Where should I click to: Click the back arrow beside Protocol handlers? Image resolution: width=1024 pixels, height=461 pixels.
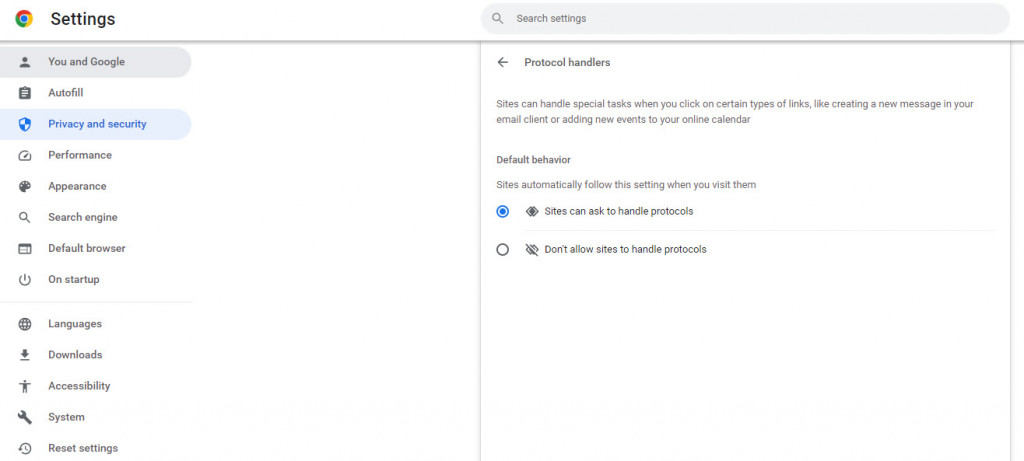[503, 62]
